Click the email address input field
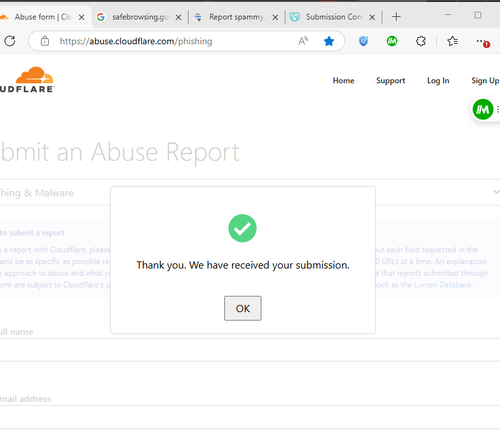Image resolution: width=500 pixels, height=437 pixels. tap(250, 417)
